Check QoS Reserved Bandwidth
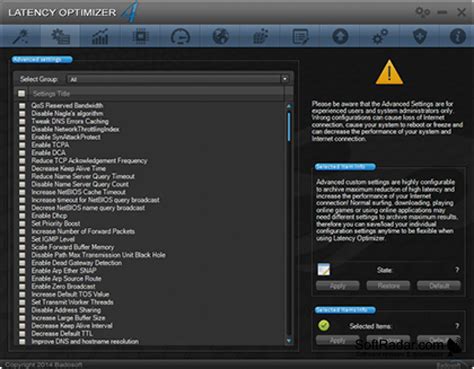This screenshot has width=474, height=369. (x=22, y=106)
